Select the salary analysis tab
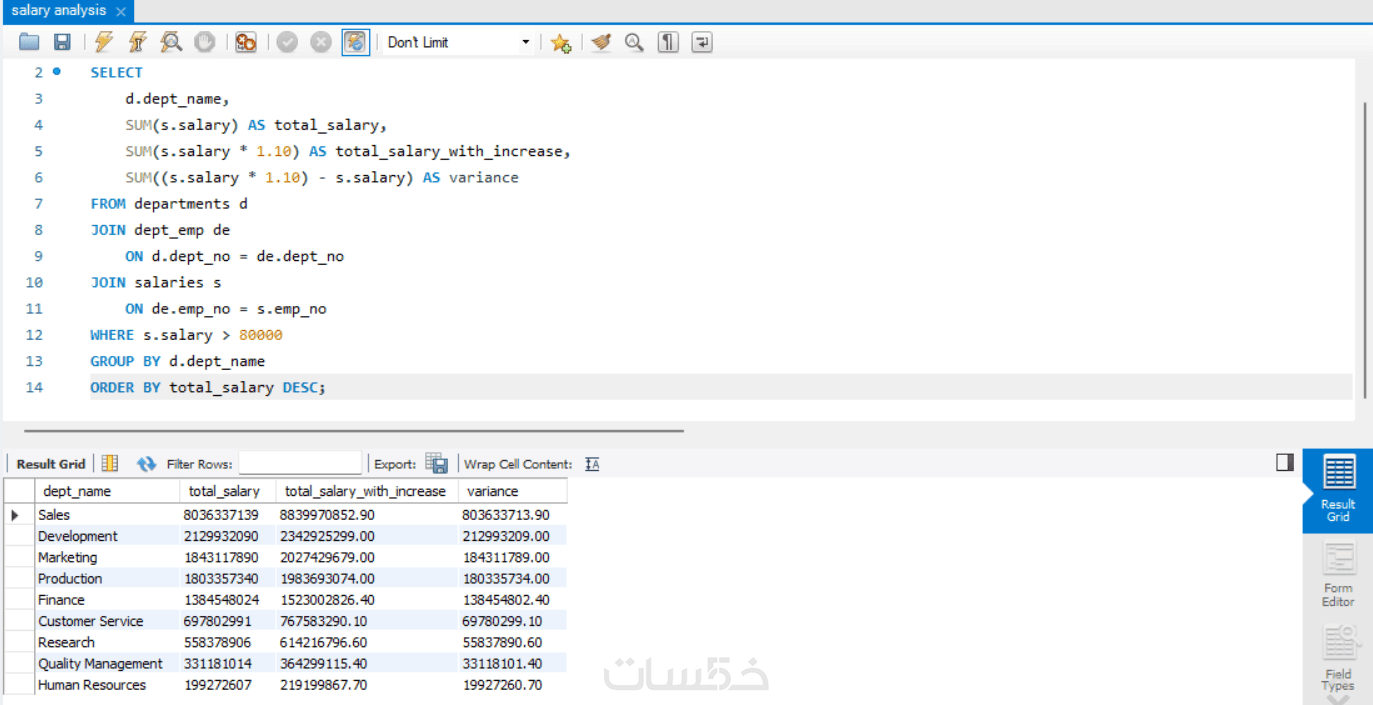The width and height of the screenshot is (1373, 705). pos(58,11)
